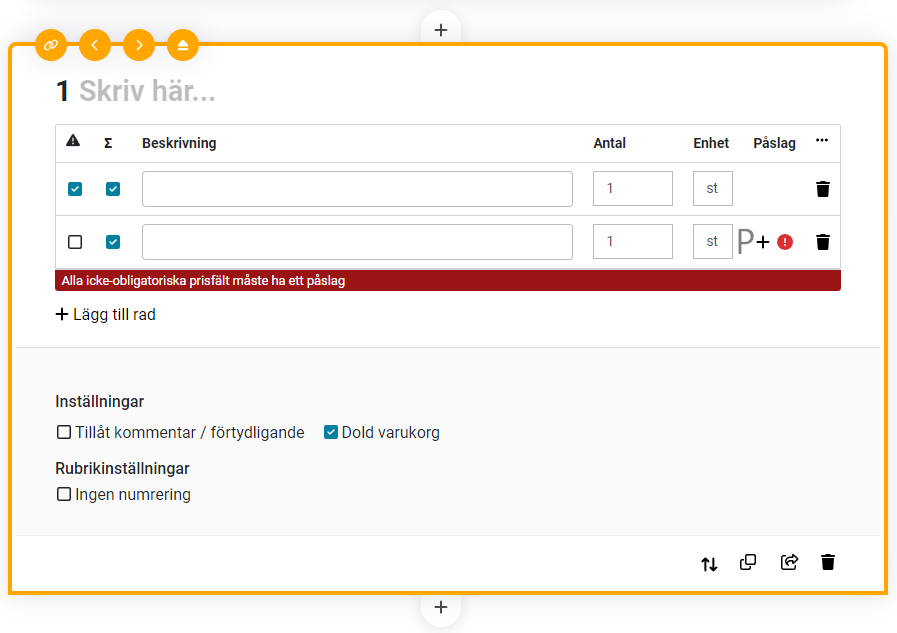Delete the first table row

click(x=823, y=189)
